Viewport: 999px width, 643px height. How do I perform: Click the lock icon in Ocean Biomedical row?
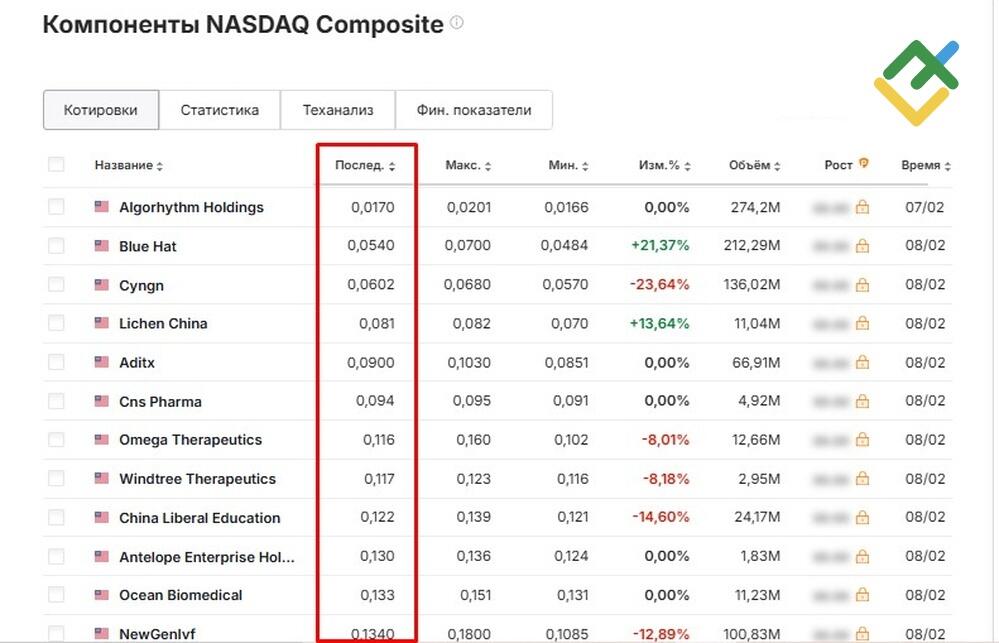click(862, 595)
